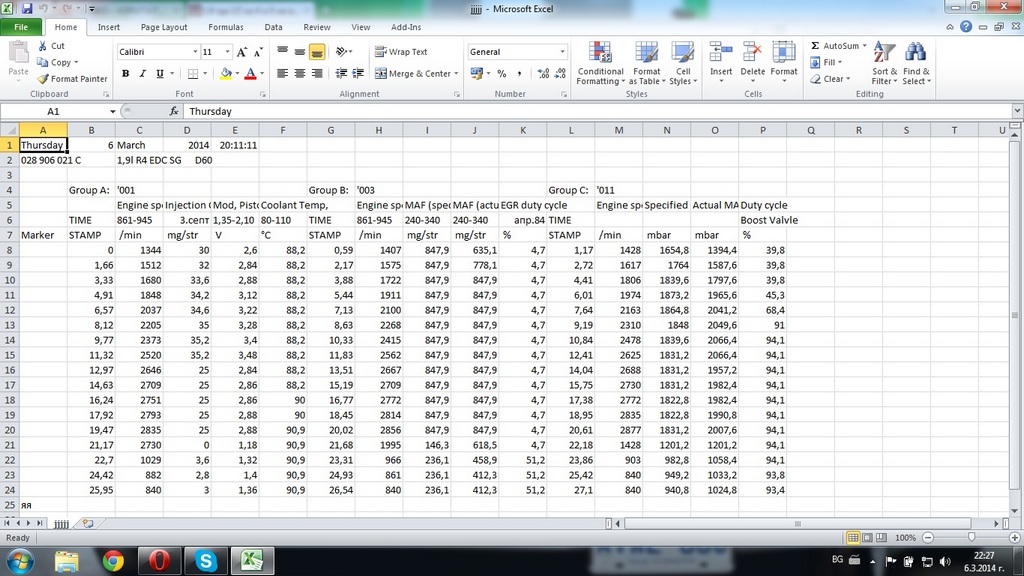Viewport: 1024px width, 576px height.
Task: Switch to the Formulas ribbon tab
Action: 226,27
